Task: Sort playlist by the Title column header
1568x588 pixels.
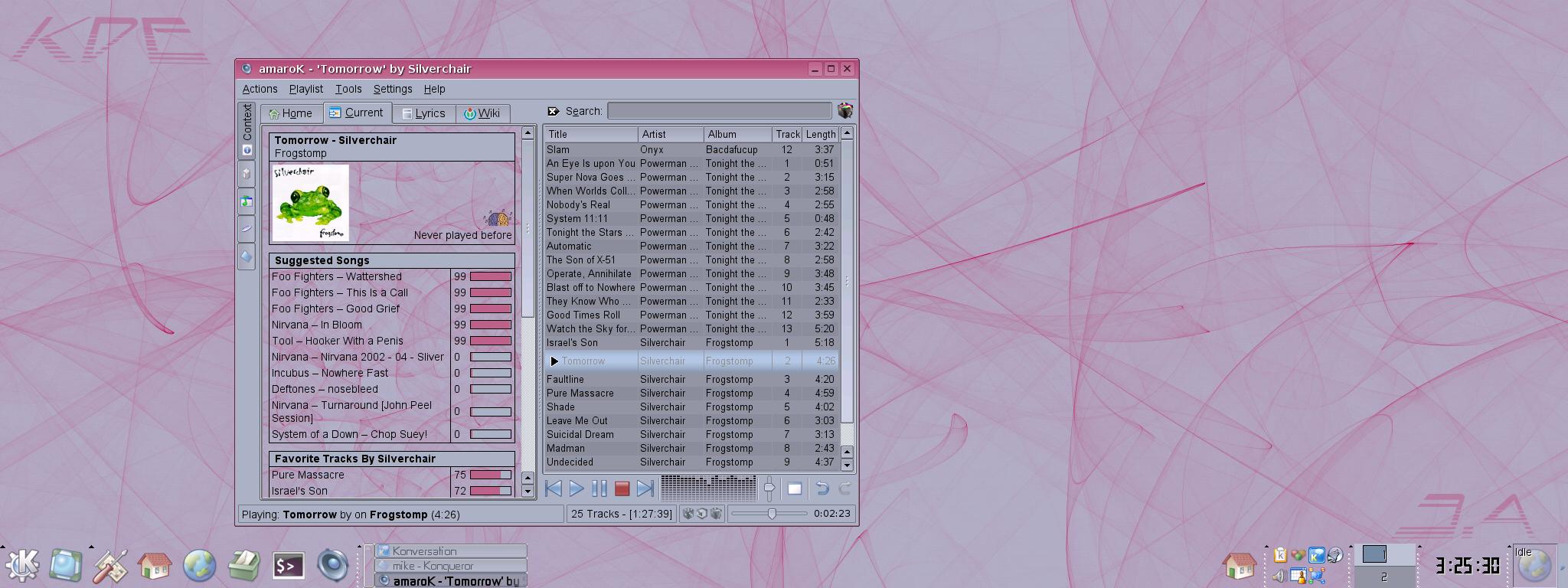Action: point(591,134)
